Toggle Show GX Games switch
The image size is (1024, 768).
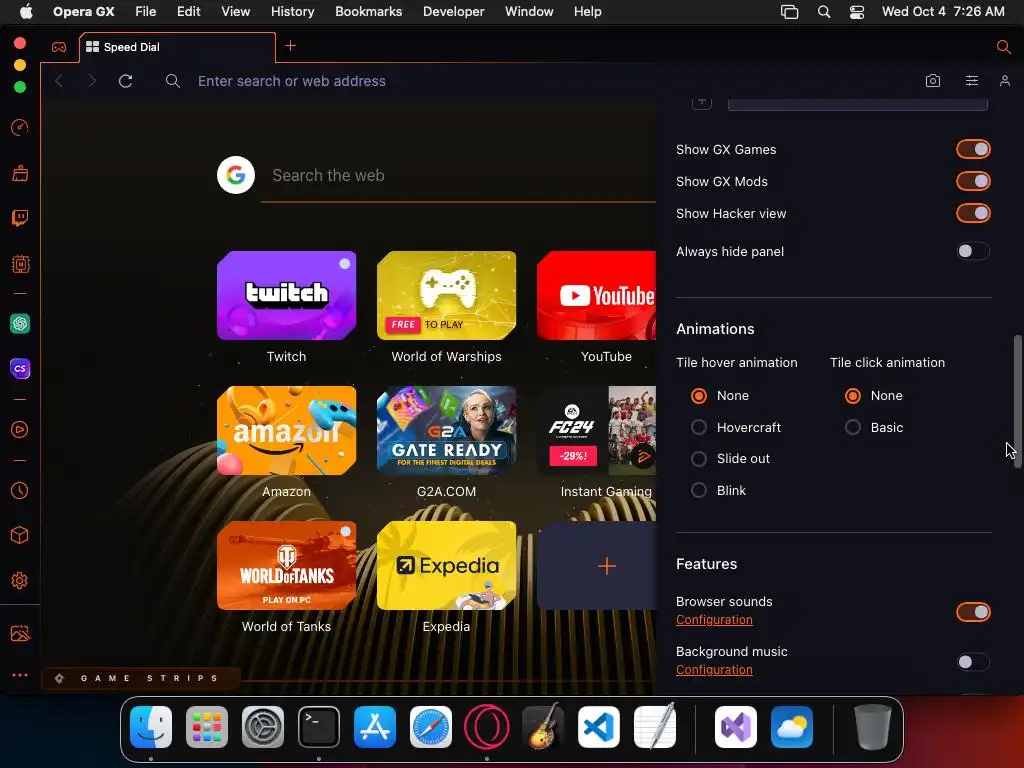tap(973, 150)
